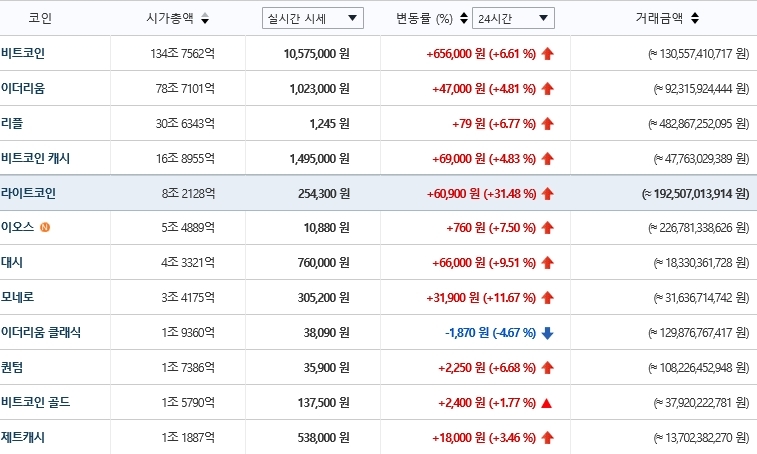Select the 538,000 원 price cell
The image size is (757, 454).
pos(324,438)
